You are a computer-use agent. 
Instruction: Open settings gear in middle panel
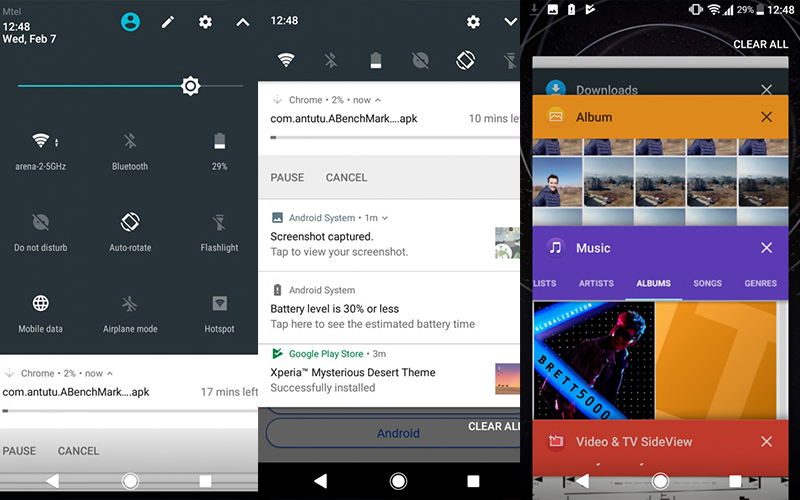473,22
